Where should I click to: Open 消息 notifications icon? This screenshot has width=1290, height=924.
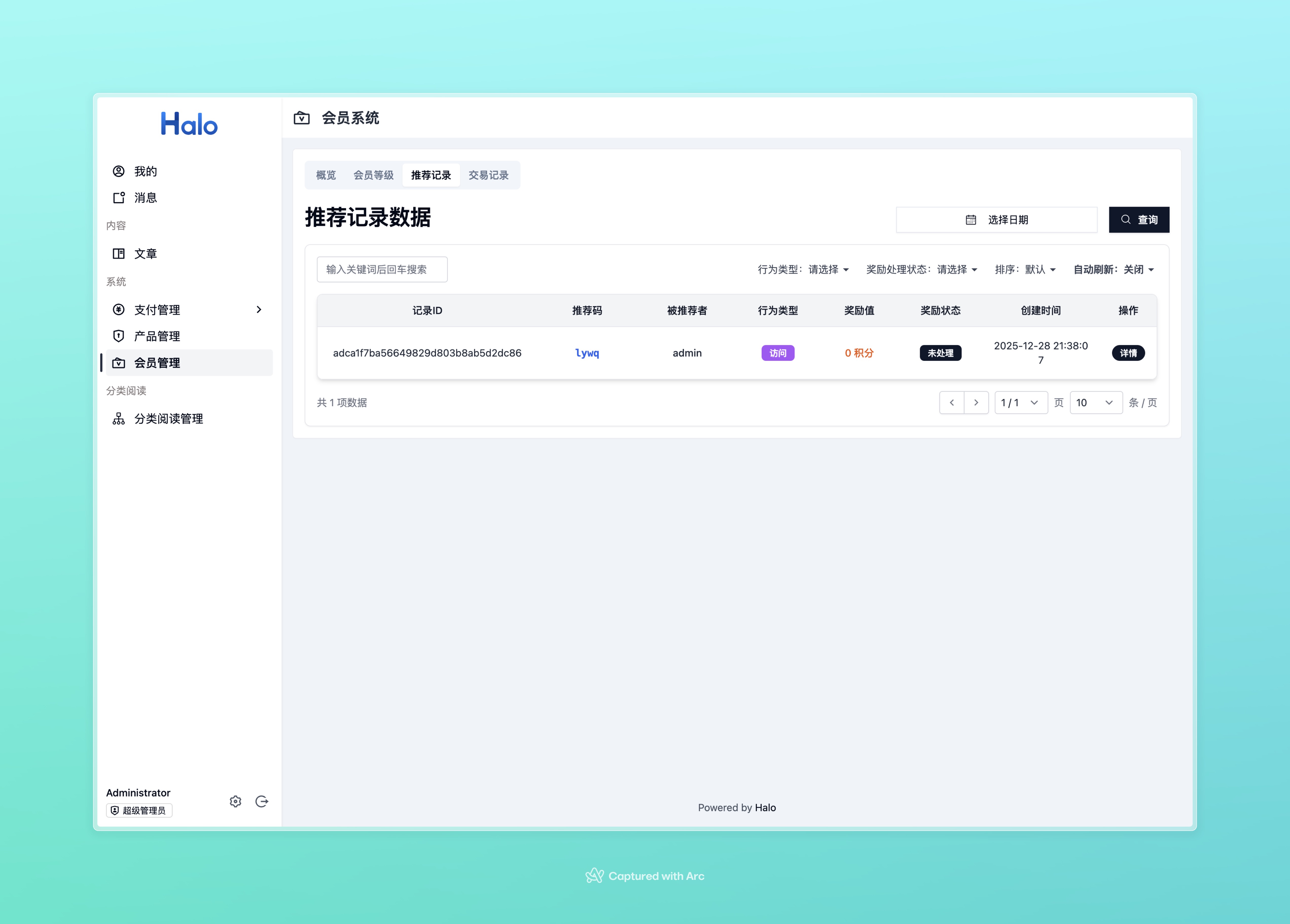point(118,198)
